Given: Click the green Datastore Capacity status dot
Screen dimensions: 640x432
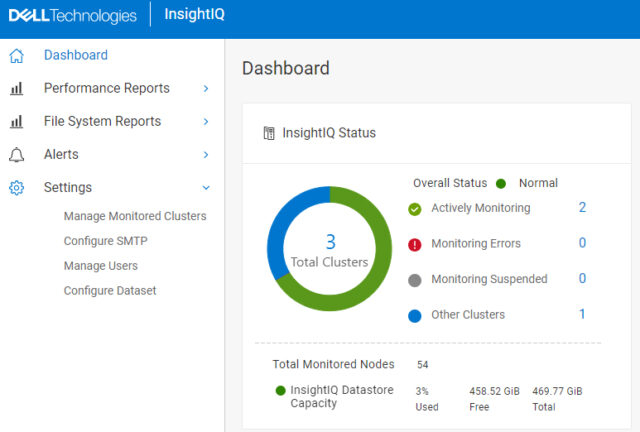Looking at the screenshot, I should pos(280,391).
